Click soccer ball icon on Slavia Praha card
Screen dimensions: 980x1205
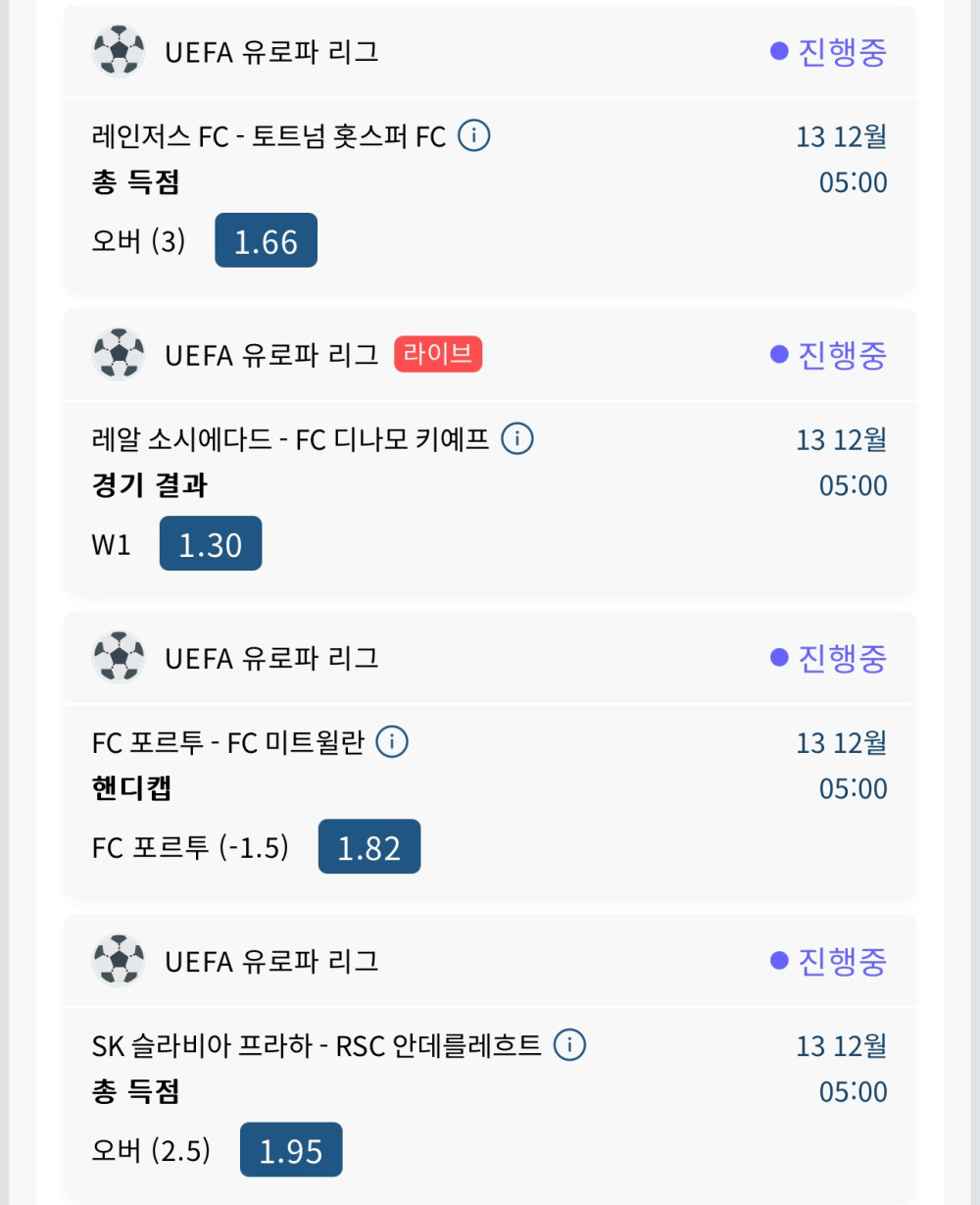click(119, 960)
